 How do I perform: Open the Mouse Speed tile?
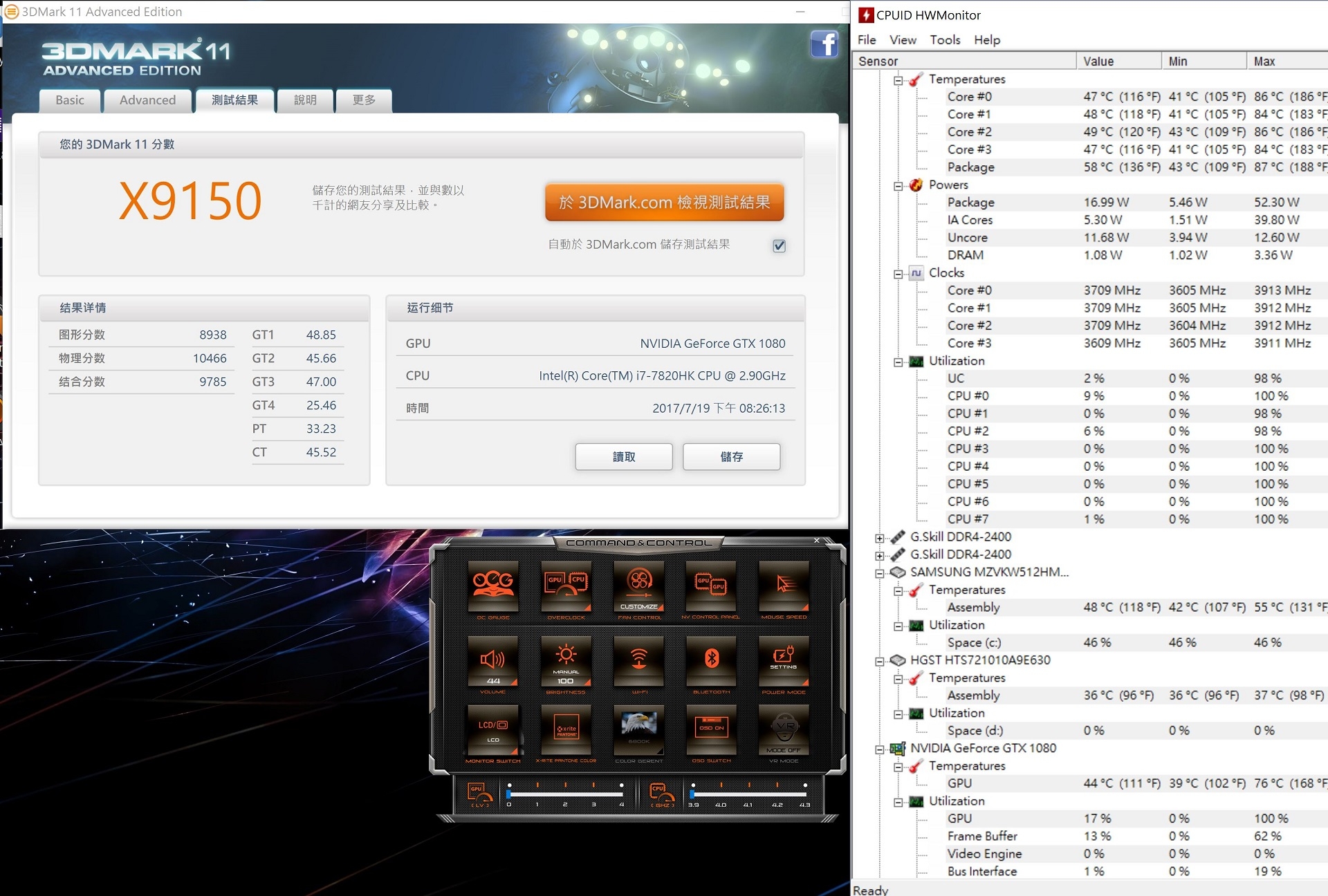[784, 586]
